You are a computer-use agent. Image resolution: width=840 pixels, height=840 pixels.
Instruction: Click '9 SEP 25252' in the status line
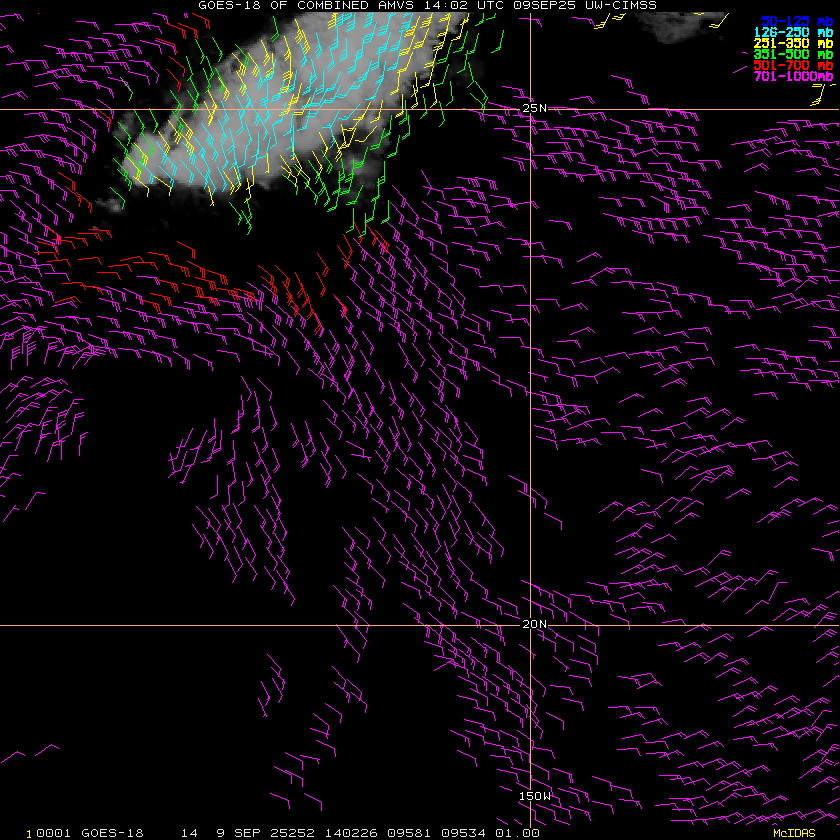tap(265, 833)
